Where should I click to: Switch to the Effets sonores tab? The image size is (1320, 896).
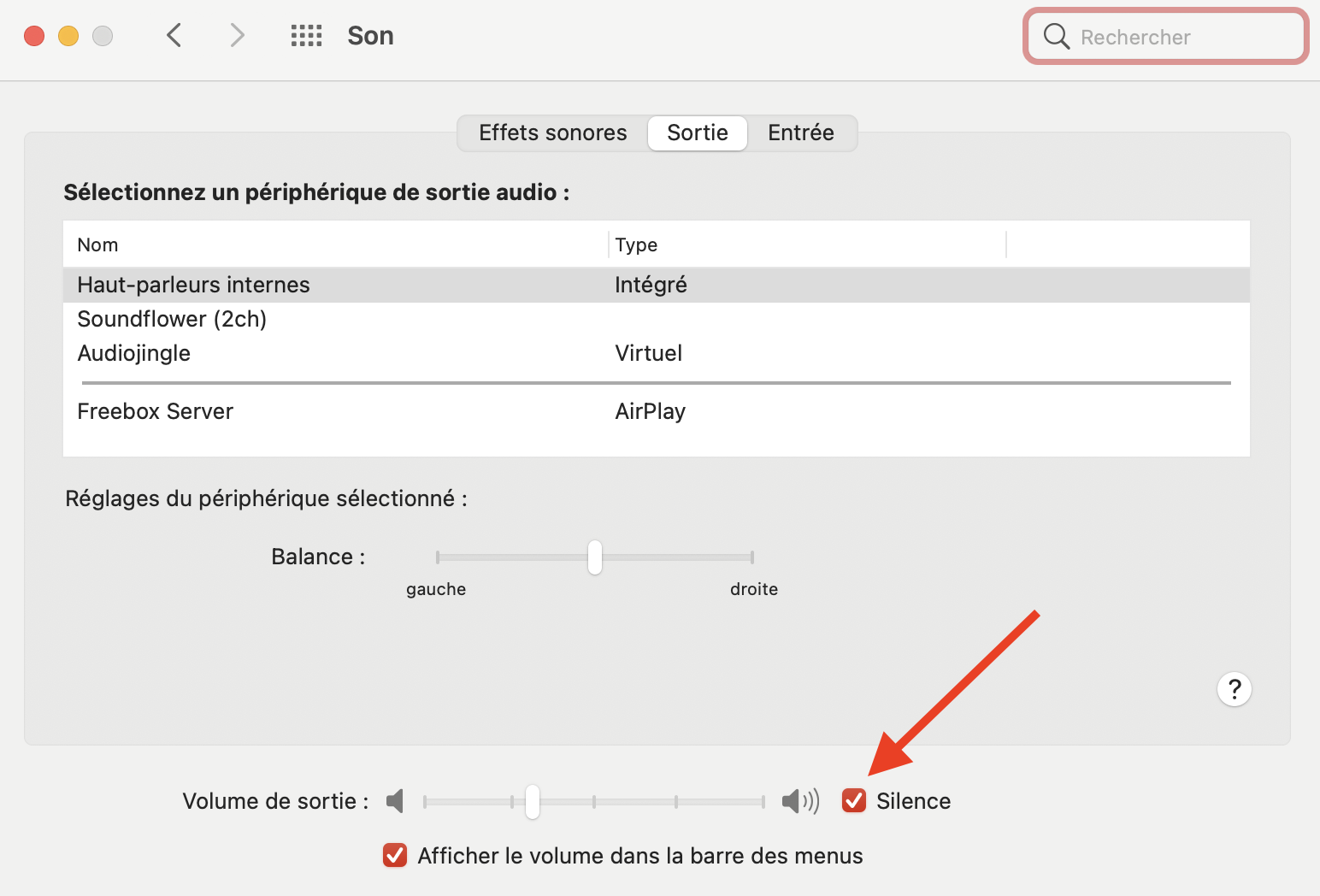[x=552, y=133]
